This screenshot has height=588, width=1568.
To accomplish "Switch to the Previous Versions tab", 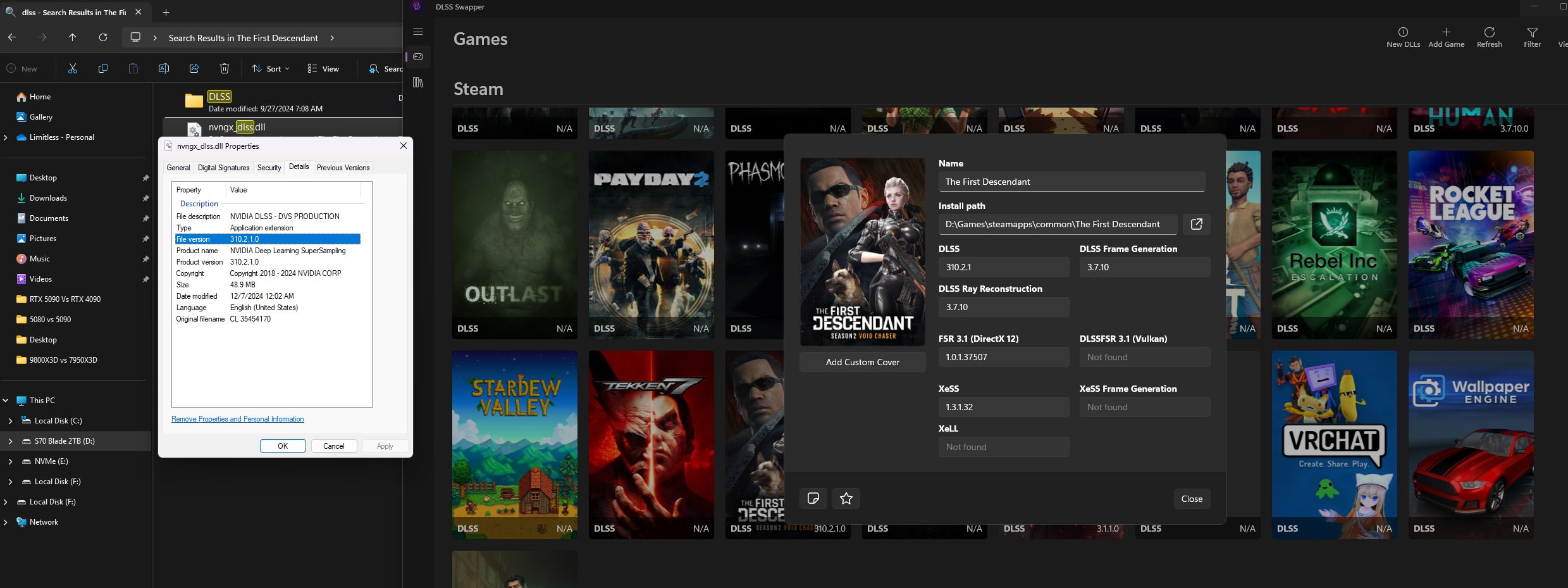I will [x=343, y=168].
